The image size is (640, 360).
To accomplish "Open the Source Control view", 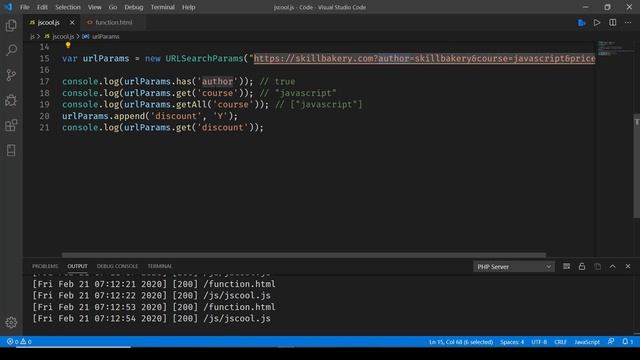I will [x=11, y=75].
